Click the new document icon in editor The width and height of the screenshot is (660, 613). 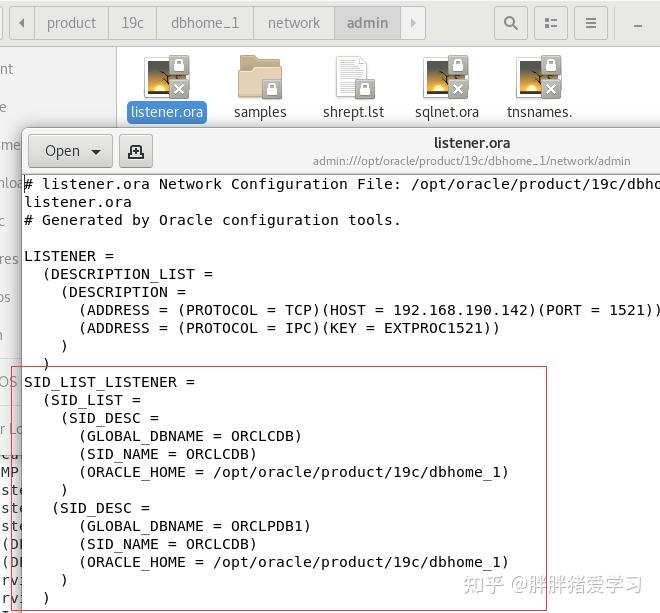click(136, 151)
